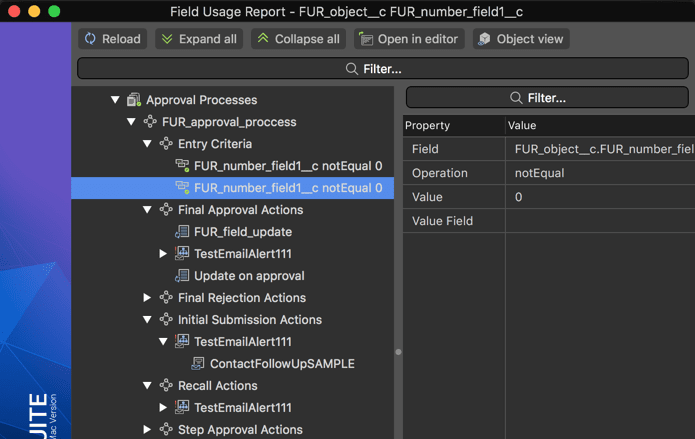Click the Approval Processes folder icon
695x439 pixels.
134,100
